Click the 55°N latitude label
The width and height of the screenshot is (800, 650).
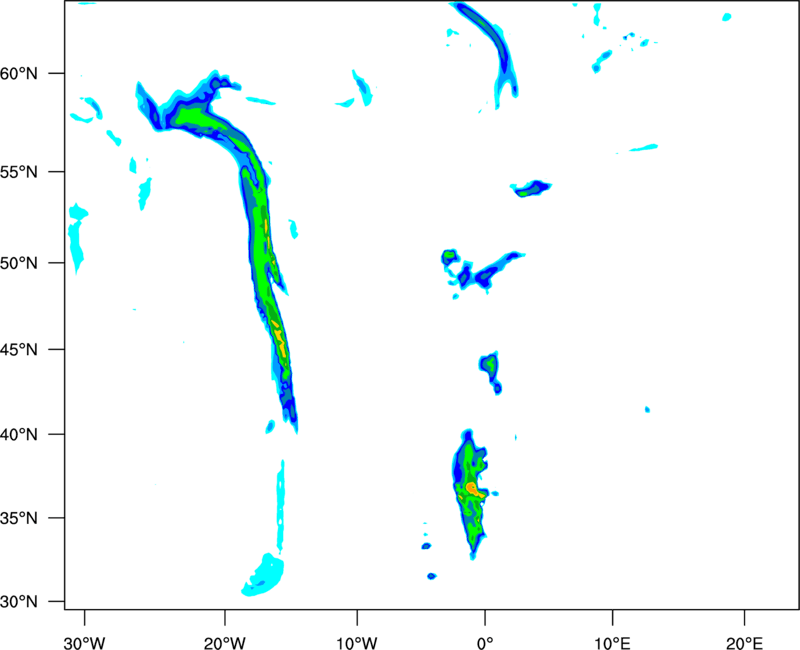[19, 172]
